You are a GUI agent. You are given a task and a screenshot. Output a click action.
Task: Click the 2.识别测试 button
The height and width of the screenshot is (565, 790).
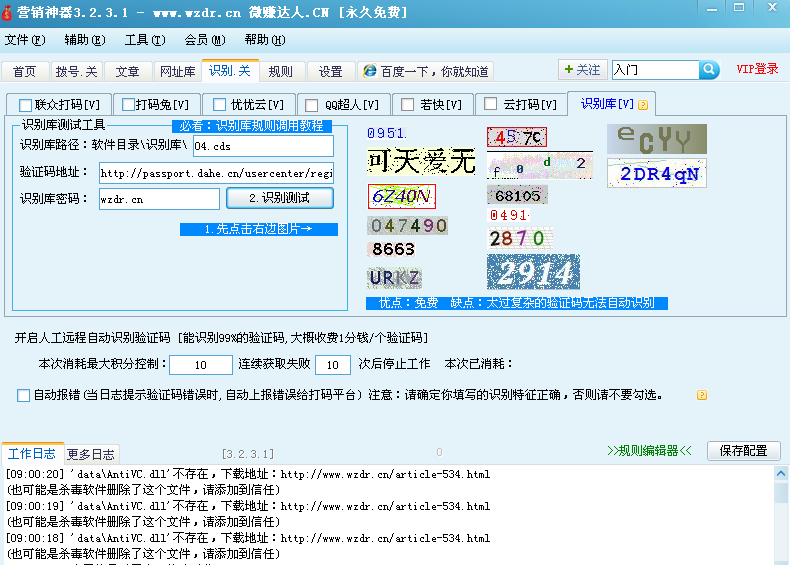point(280,198)
